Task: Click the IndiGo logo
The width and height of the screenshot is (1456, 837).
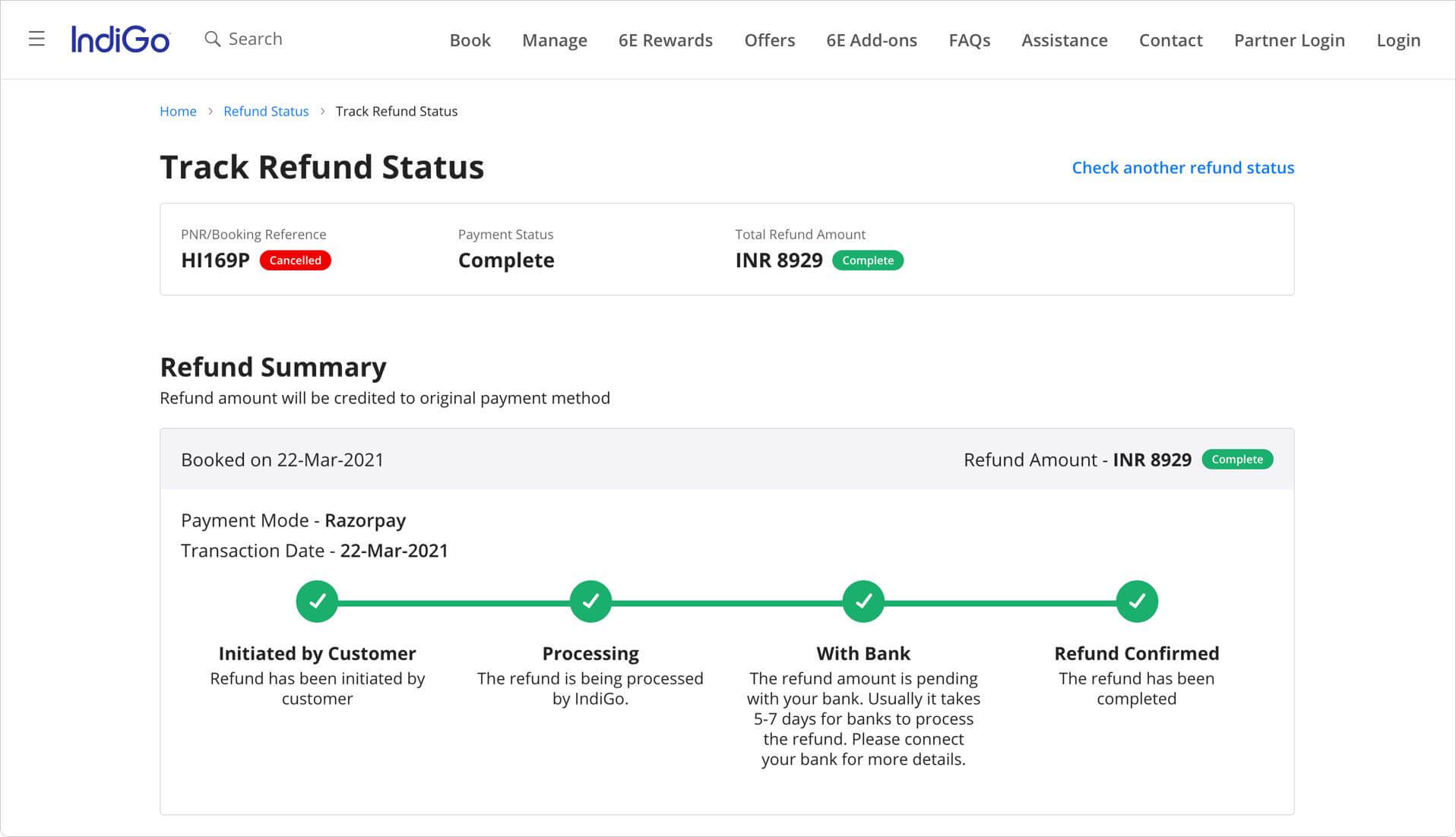Action: [120, 39]
